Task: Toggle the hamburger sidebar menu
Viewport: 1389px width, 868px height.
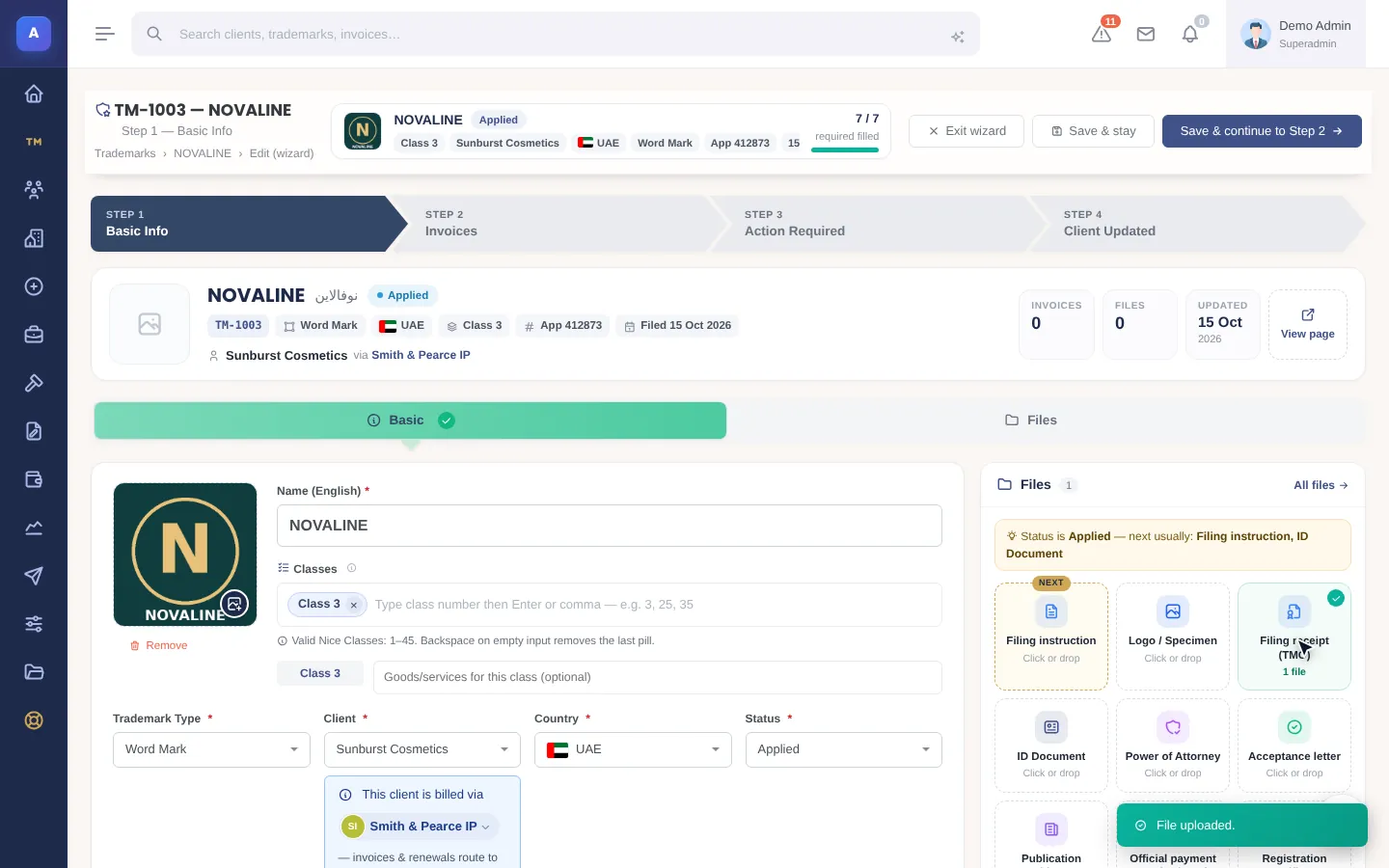Action: [105, 34]
